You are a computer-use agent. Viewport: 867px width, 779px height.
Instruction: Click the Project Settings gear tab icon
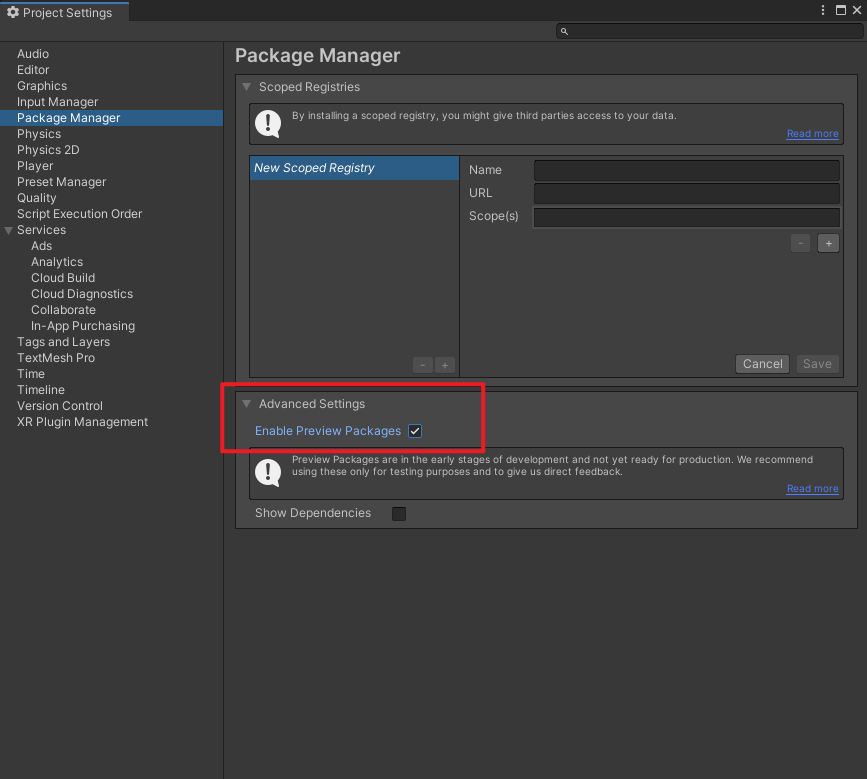click(x=13, y=12)
